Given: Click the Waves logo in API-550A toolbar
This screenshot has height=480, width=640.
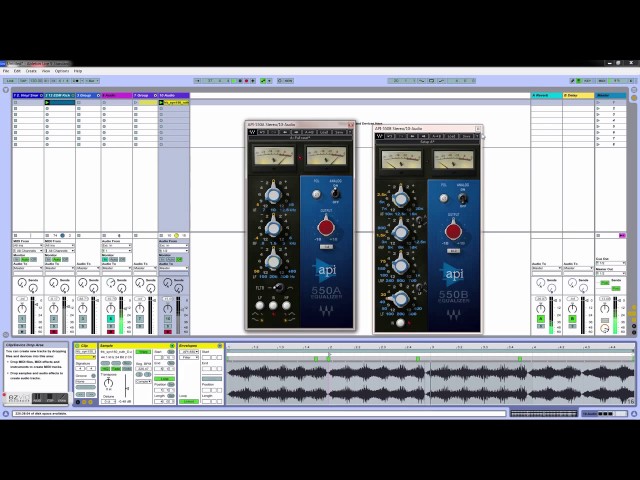Looking at the screenshot, I should (x=252, y=132).
